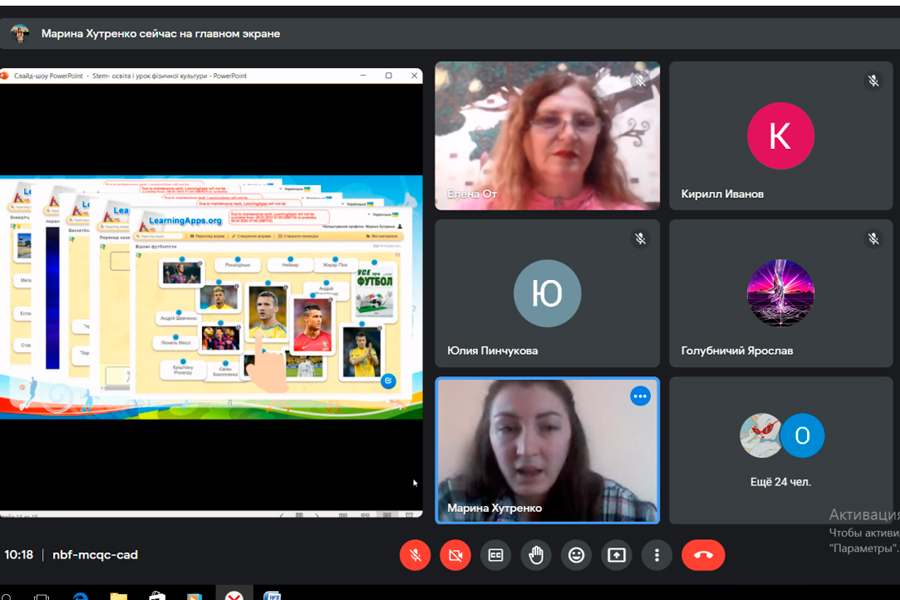The width and height of the screenshot is (900, 600).
Task: Select the grey Ю avatar of Юлия Пинчукова
Action: (x=547, y=293)
